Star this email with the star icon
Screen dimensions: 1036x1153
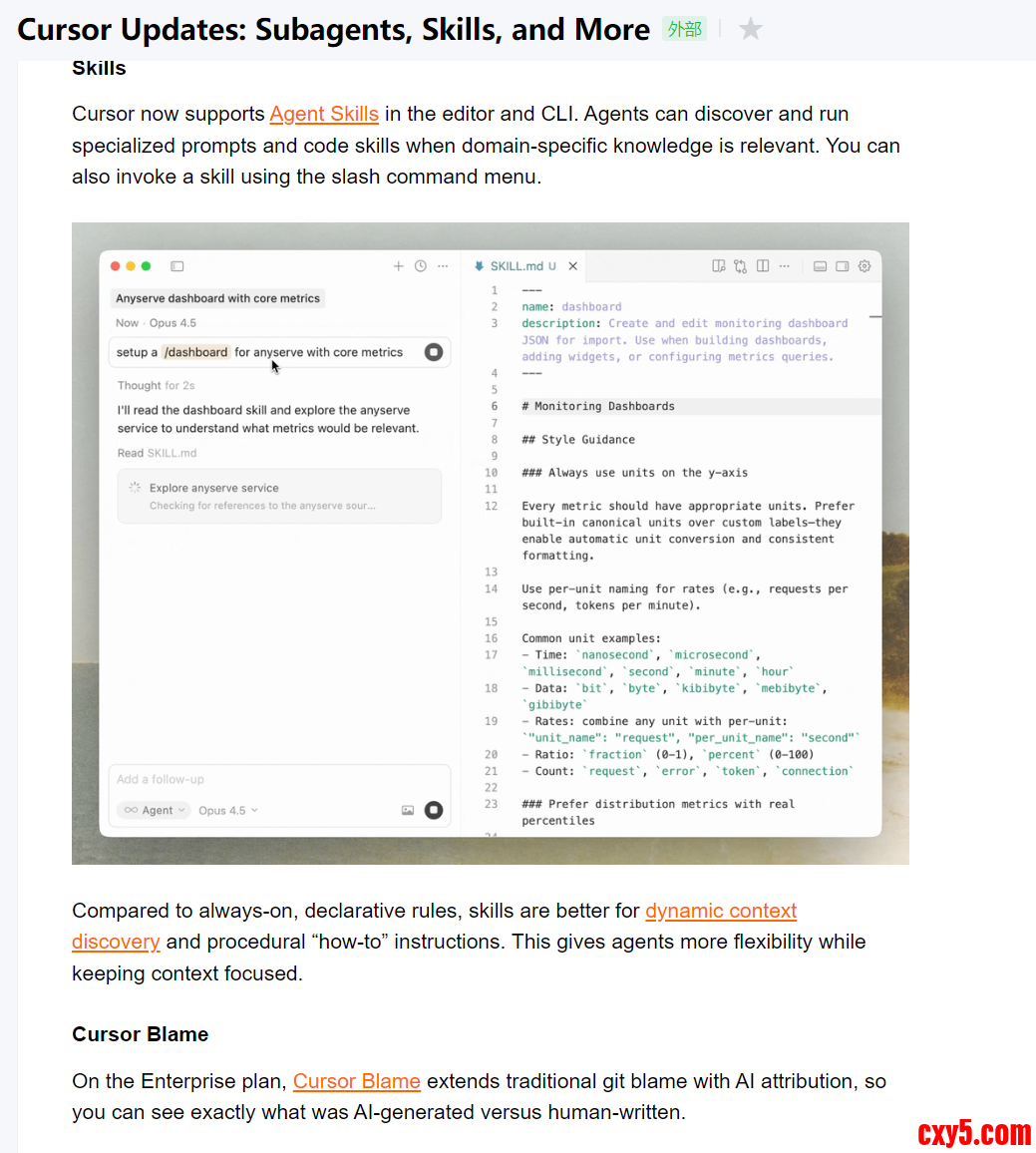(x=750, y=29)
